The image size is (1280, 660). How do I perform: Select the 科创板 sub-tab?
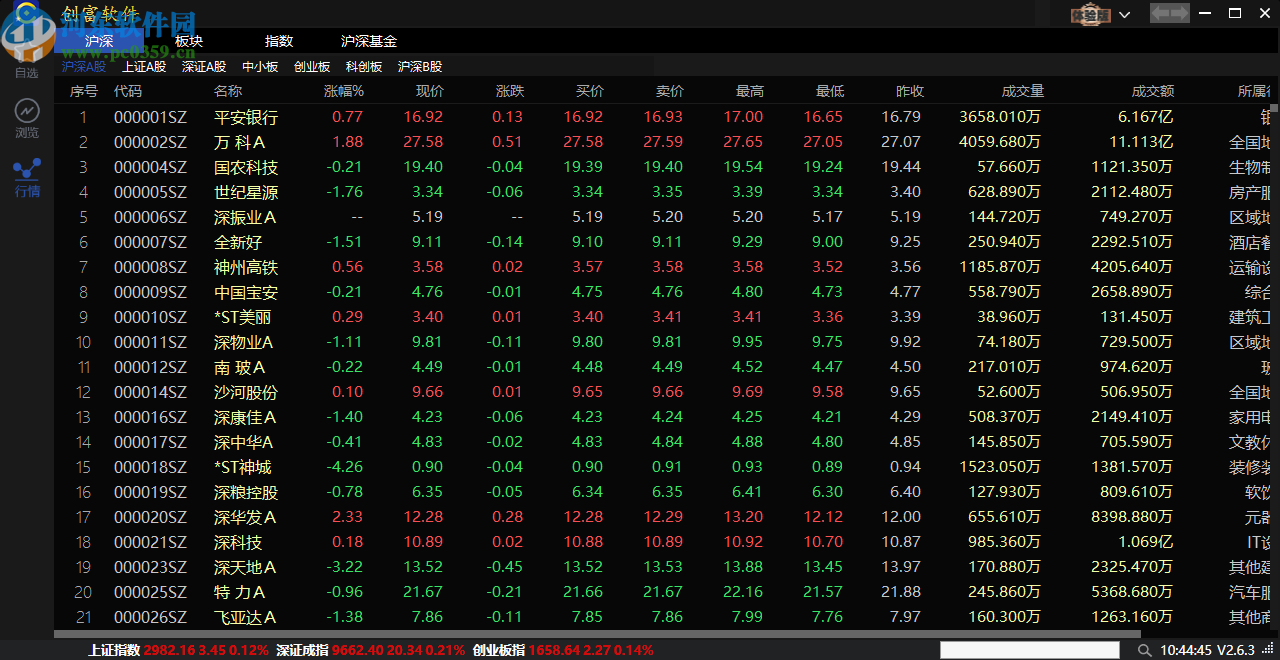click(364, 67)
